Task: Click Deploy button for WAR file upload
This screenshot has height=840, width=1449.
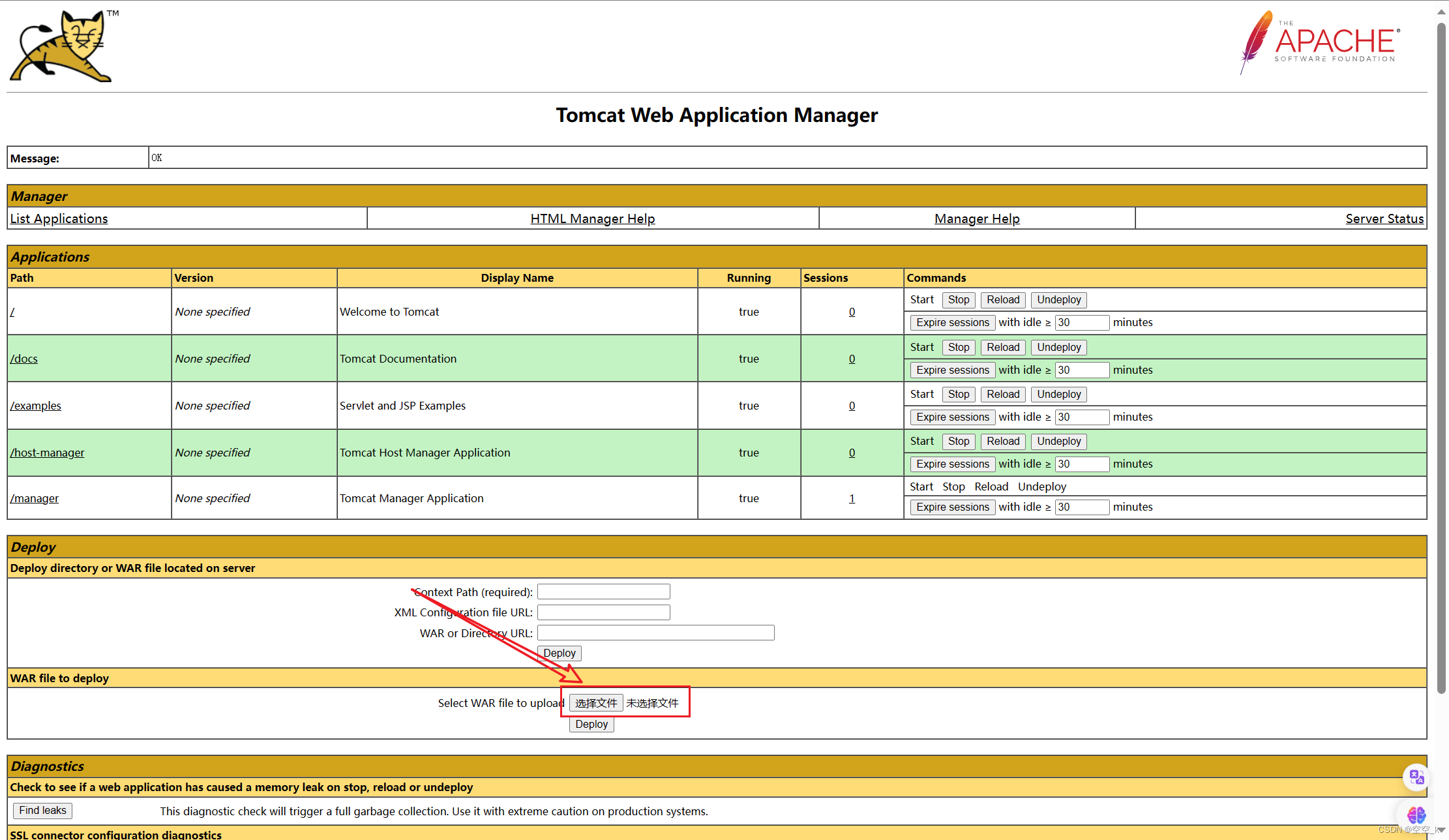Action: tap(592, 724)
